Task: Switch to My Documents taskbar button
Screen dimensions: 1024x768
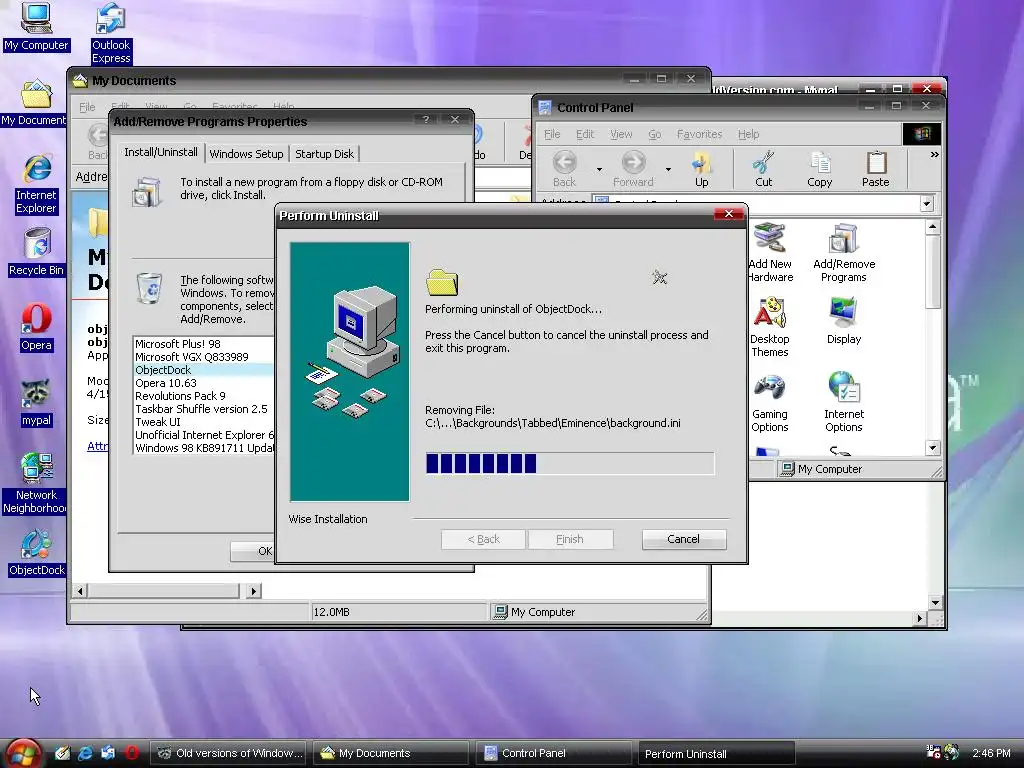Action: point(390,753)
